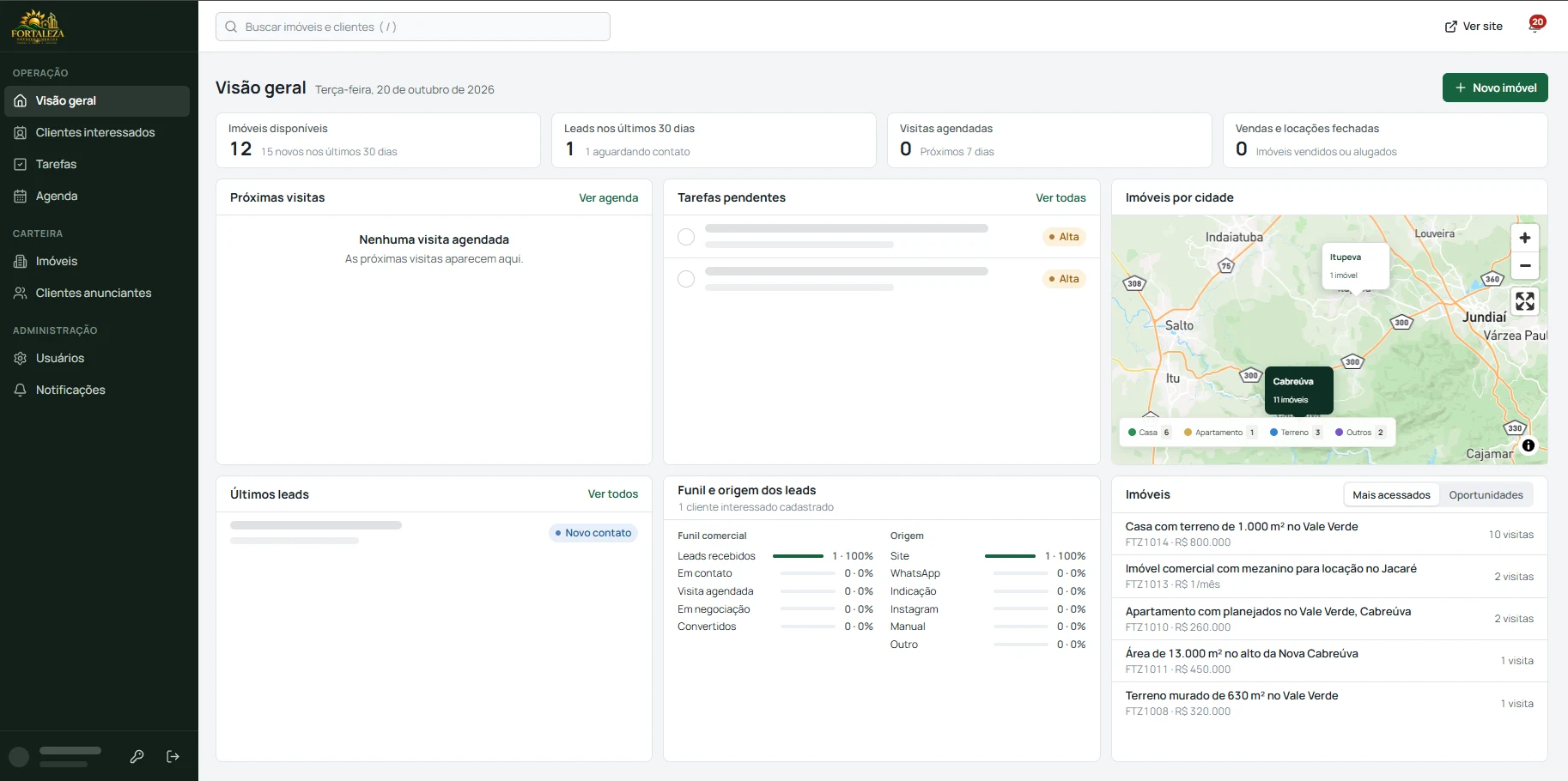This screenshot has height=781, width=1568.
Task: Open Leads nos últimos 30 dias card
Action: 714,140
